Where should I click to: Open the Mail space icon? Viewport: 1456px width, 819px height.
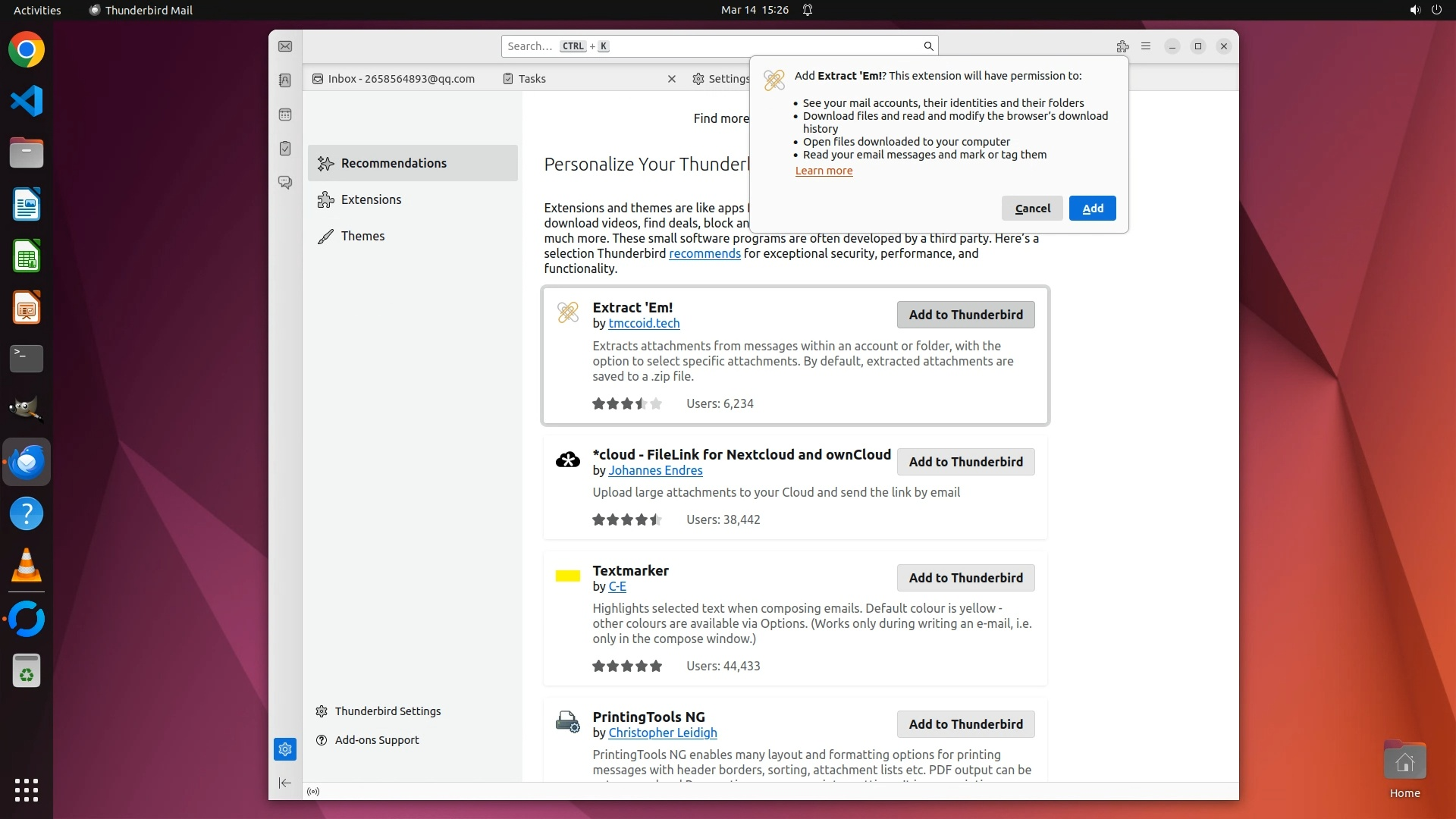tap(285, 46)
